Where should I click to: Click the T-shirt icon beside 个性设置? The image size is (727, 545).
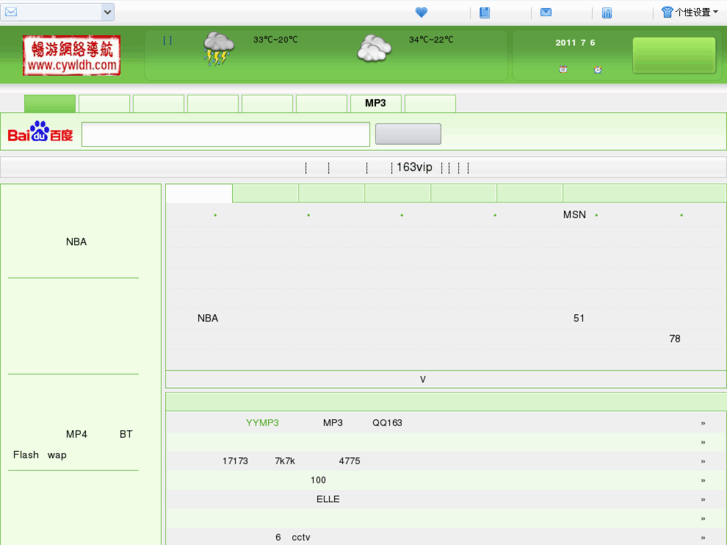pyautogui.click(x=667, y=12)
